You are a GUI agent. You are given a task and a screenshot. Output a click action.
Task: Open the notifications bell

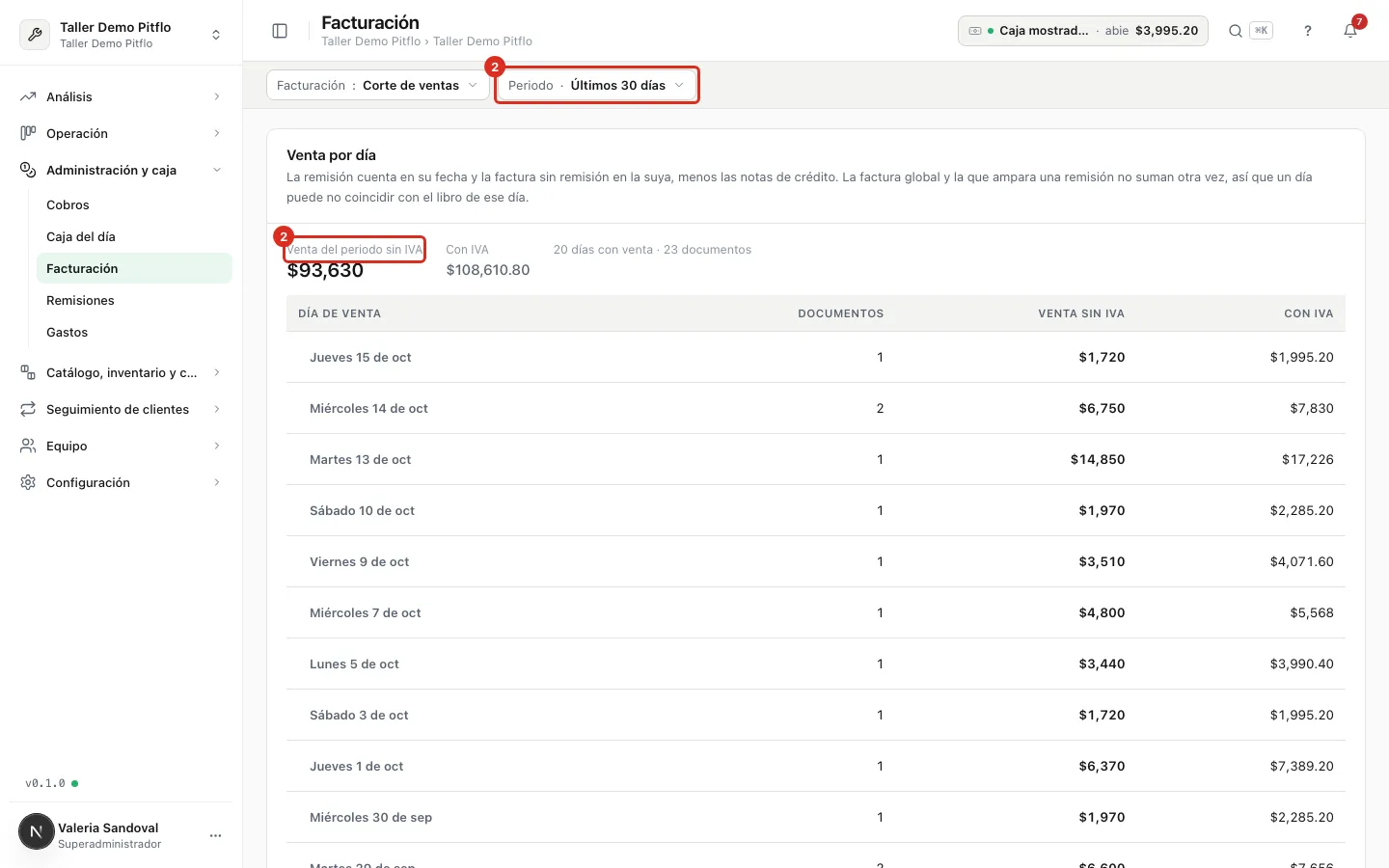pos(1350,31)
